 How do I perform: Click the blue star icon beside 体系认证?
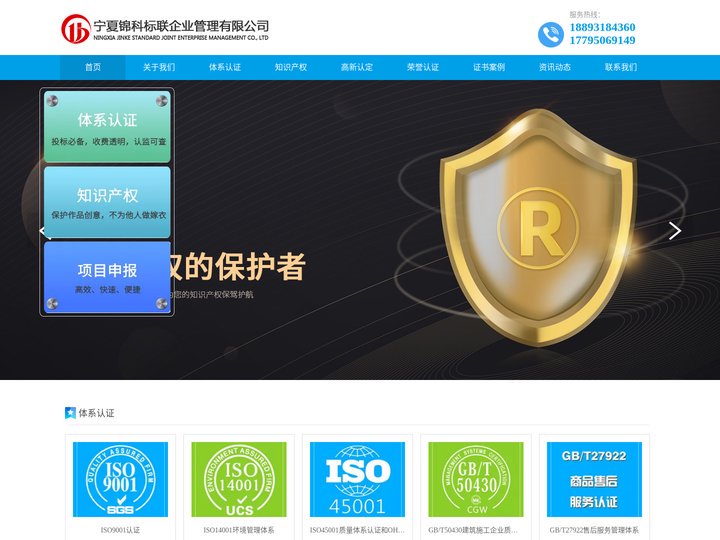70,413
